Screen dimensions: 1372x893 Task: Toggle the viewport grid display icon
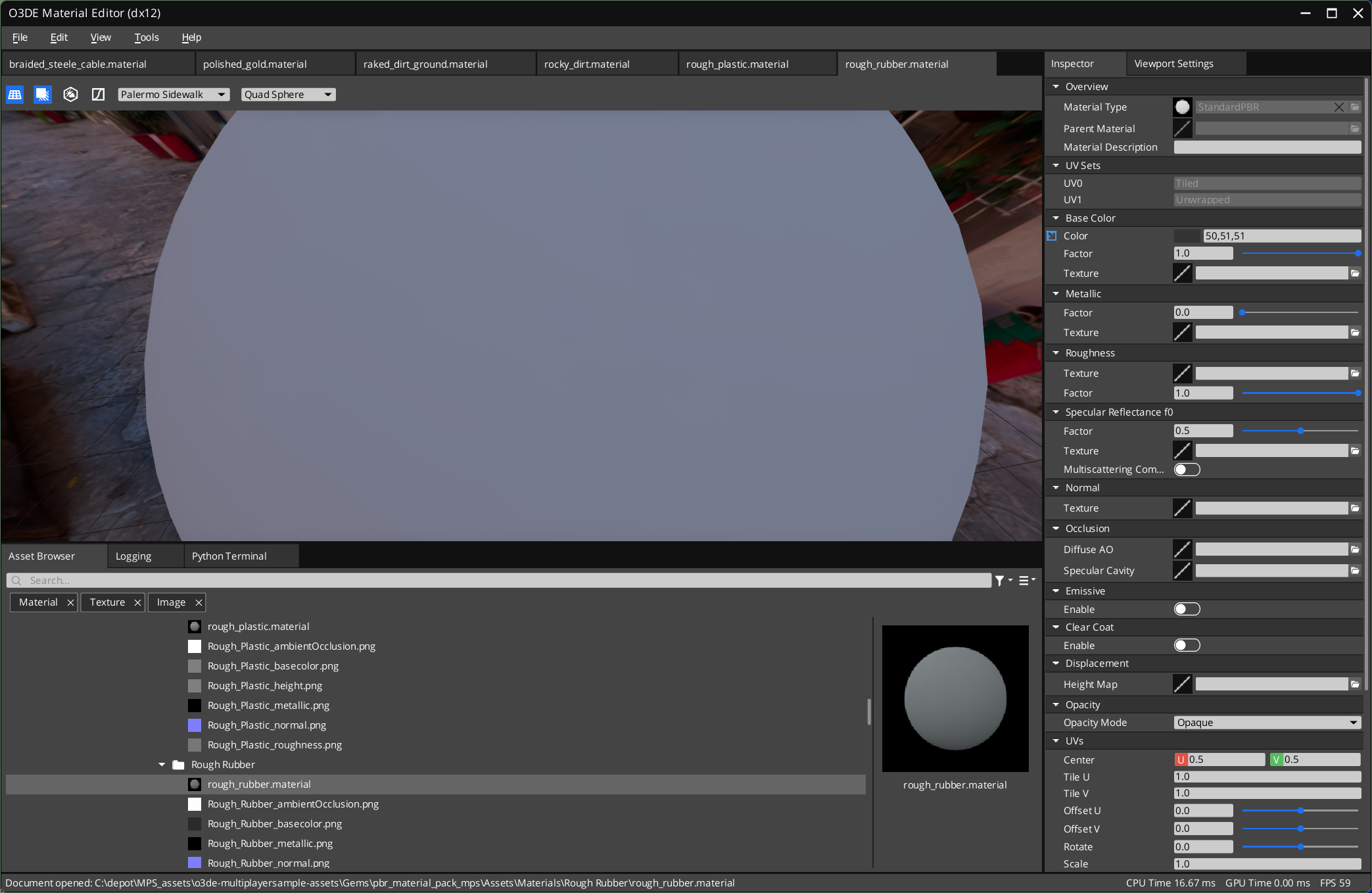point(14,94)
